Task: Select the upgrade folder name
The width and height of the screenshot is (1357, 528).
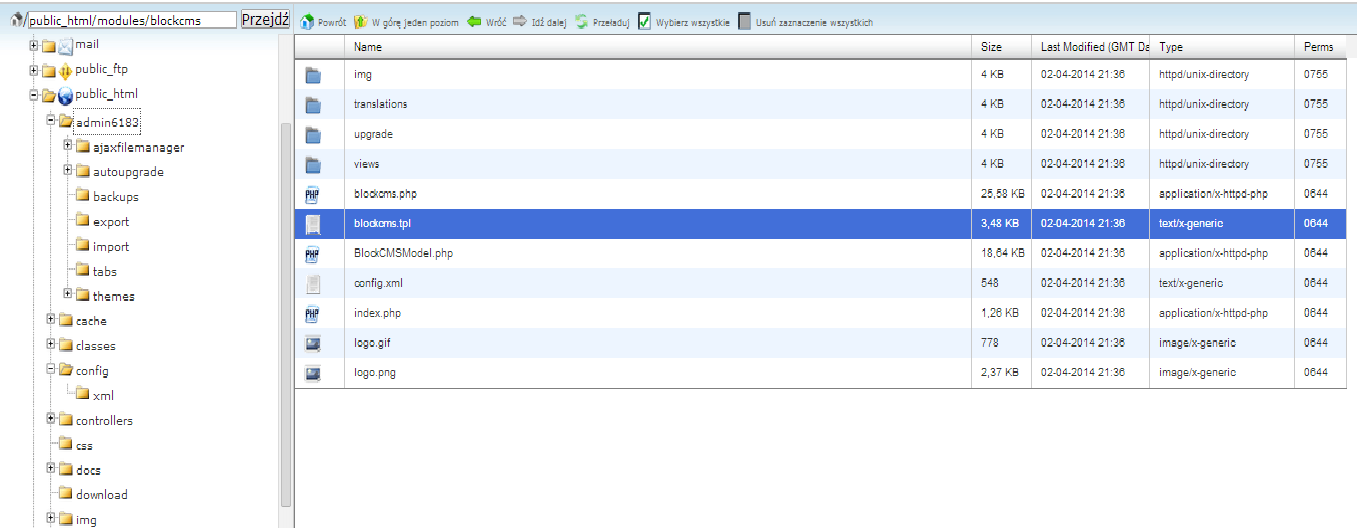Action: point(373,134)
